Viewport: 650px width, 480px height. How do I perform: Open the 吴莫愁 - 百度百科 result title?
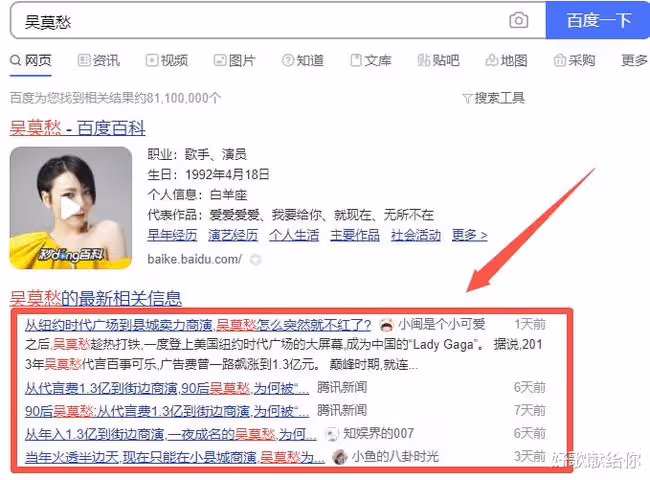78,128
